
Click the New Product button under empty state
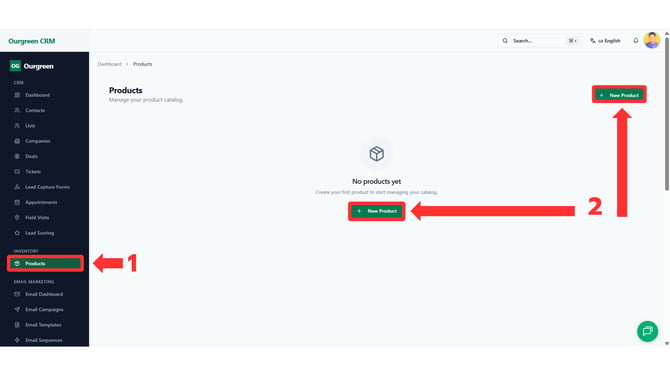tap(376, 211)
